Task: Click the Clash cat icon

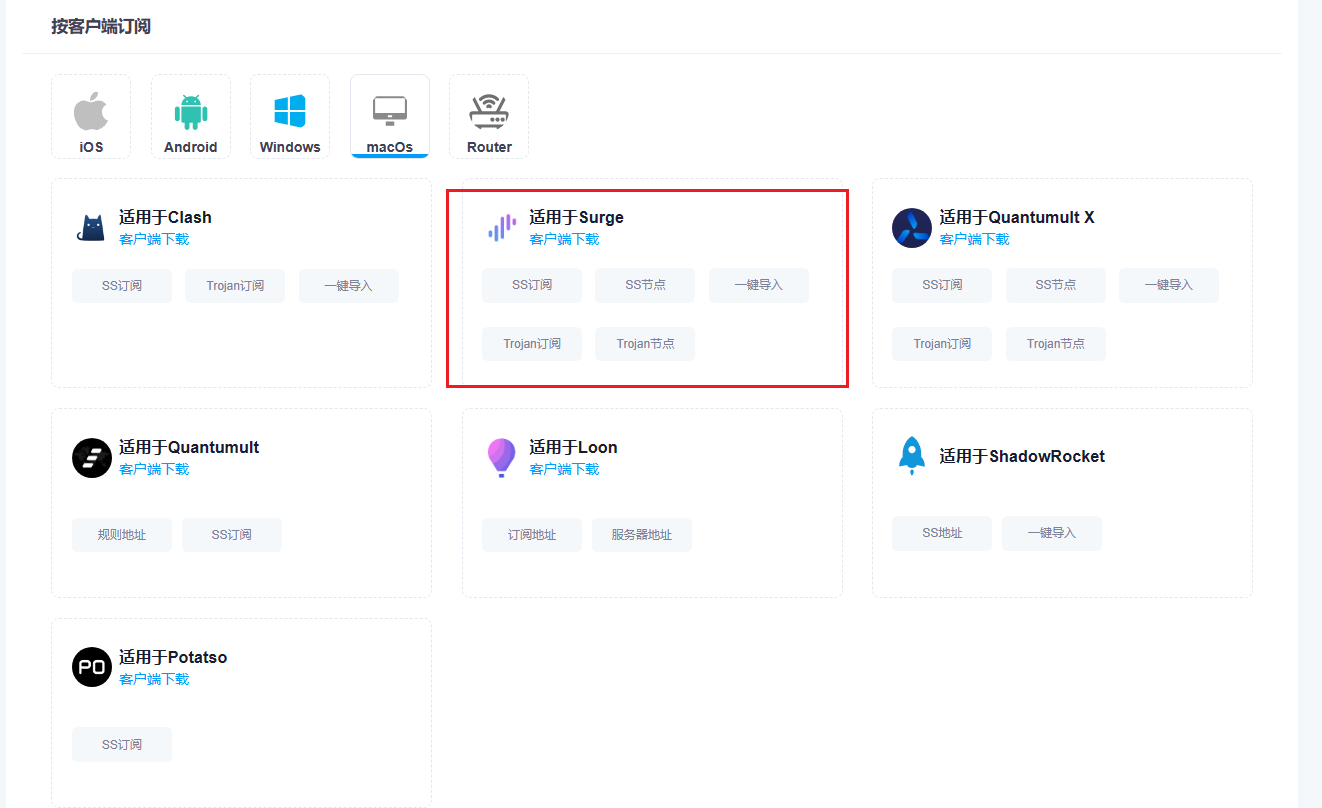Action: [x=91, y=228]
